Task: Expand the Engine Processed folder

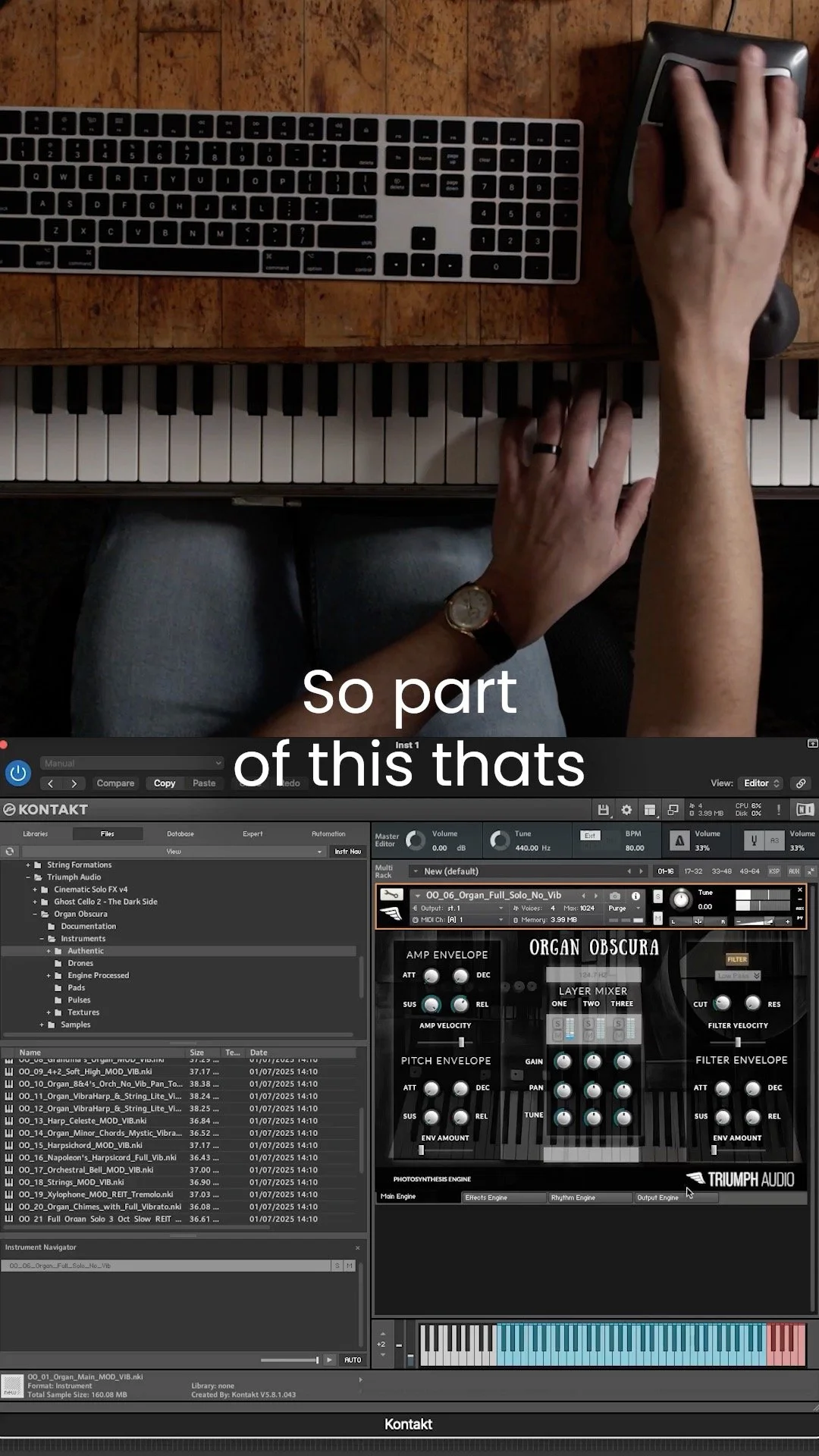Action: click(49, 975)
